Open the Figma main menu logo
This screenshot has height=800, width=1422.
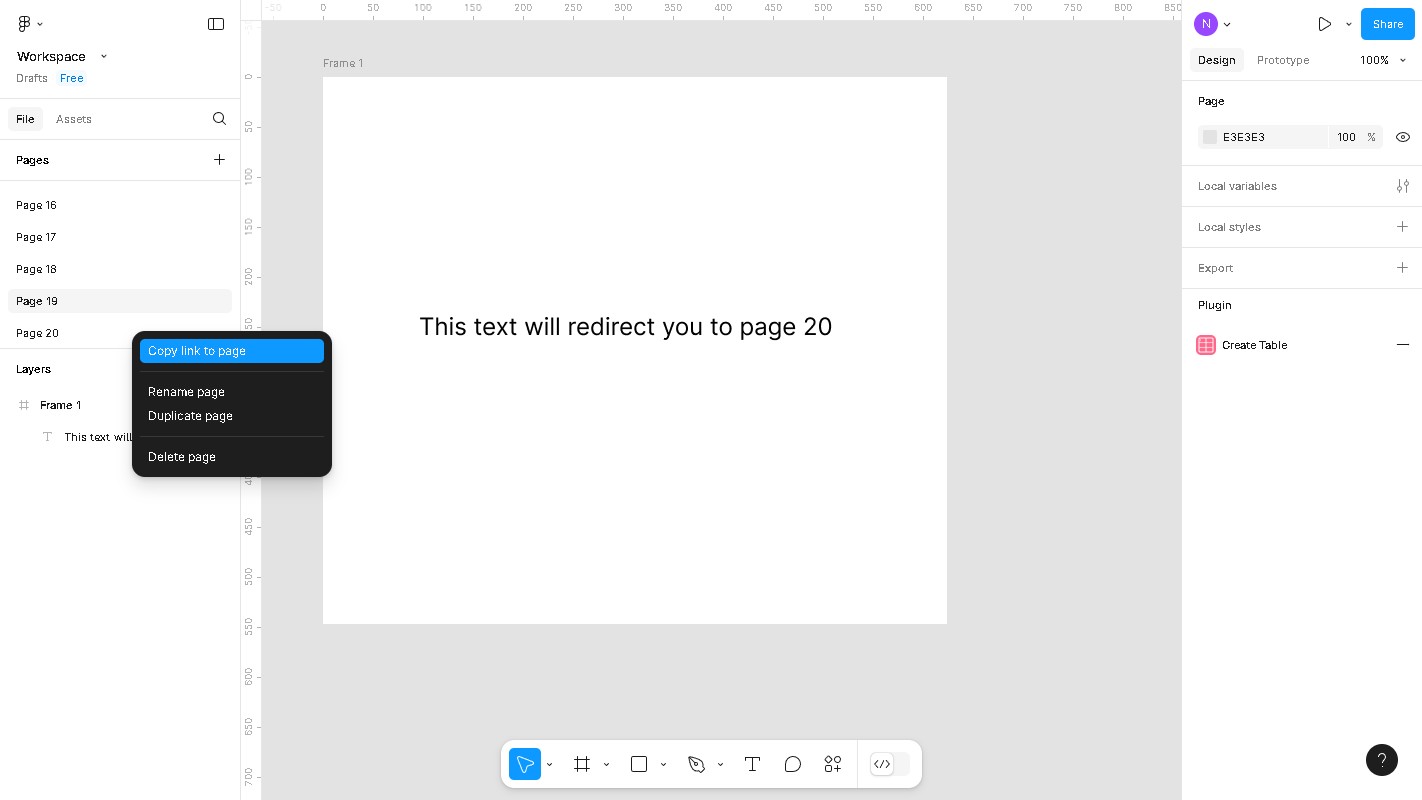point(24,24)
